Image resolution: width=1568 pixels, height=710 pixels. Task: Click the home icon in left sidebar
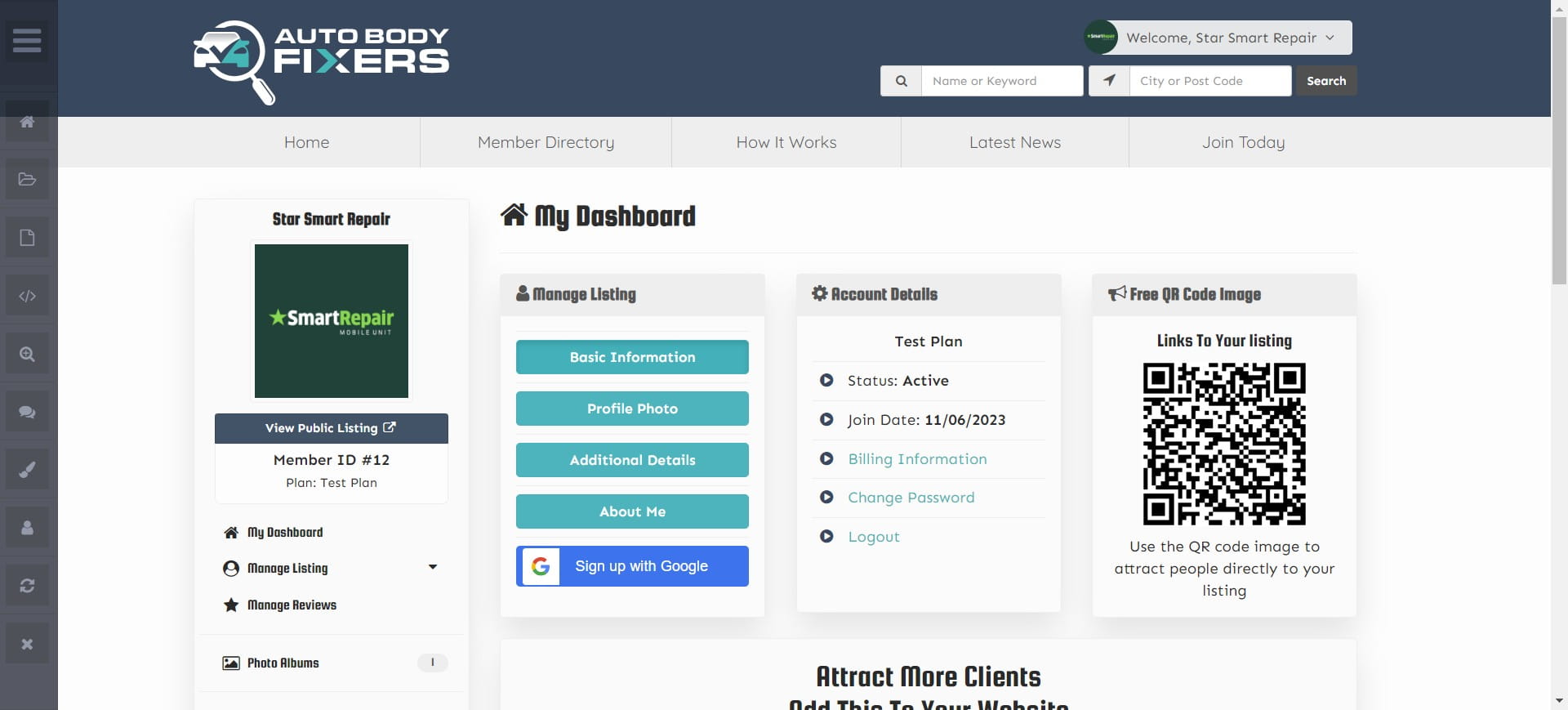click(27, 122)
